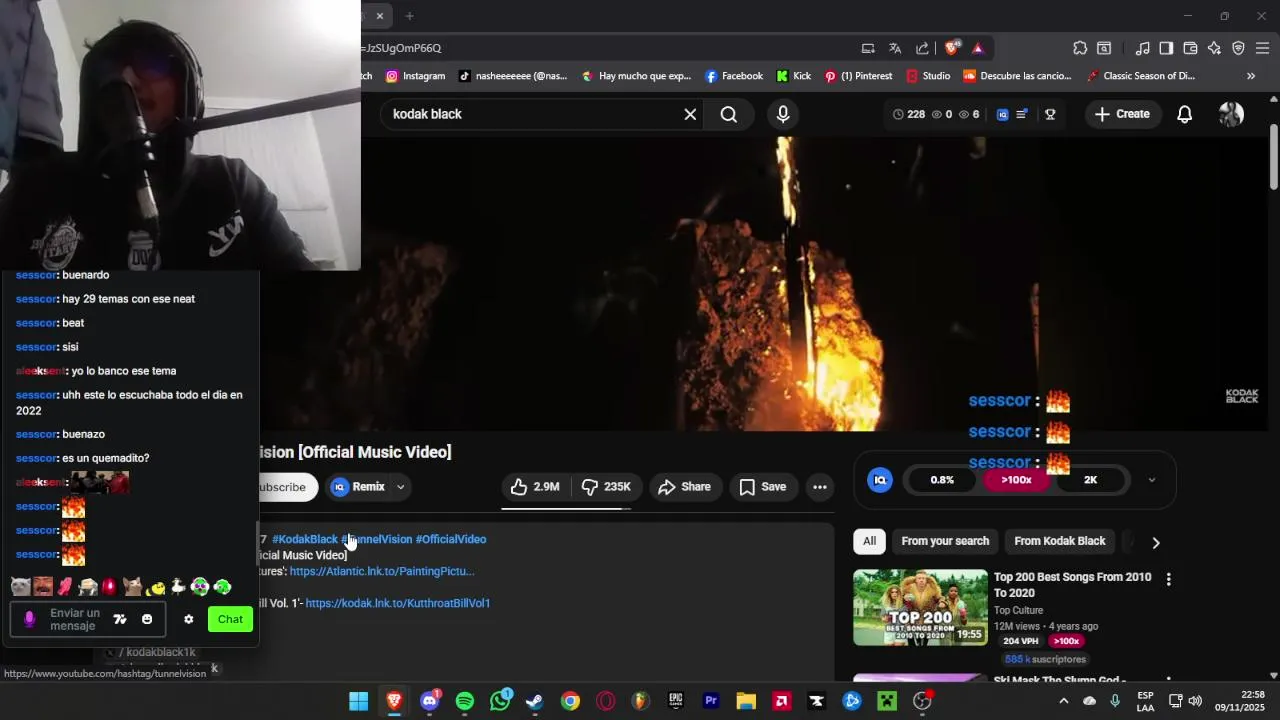Screen dimensions: 1280x720
Task: Click the 0.8% stat pill
Action: 942,480
